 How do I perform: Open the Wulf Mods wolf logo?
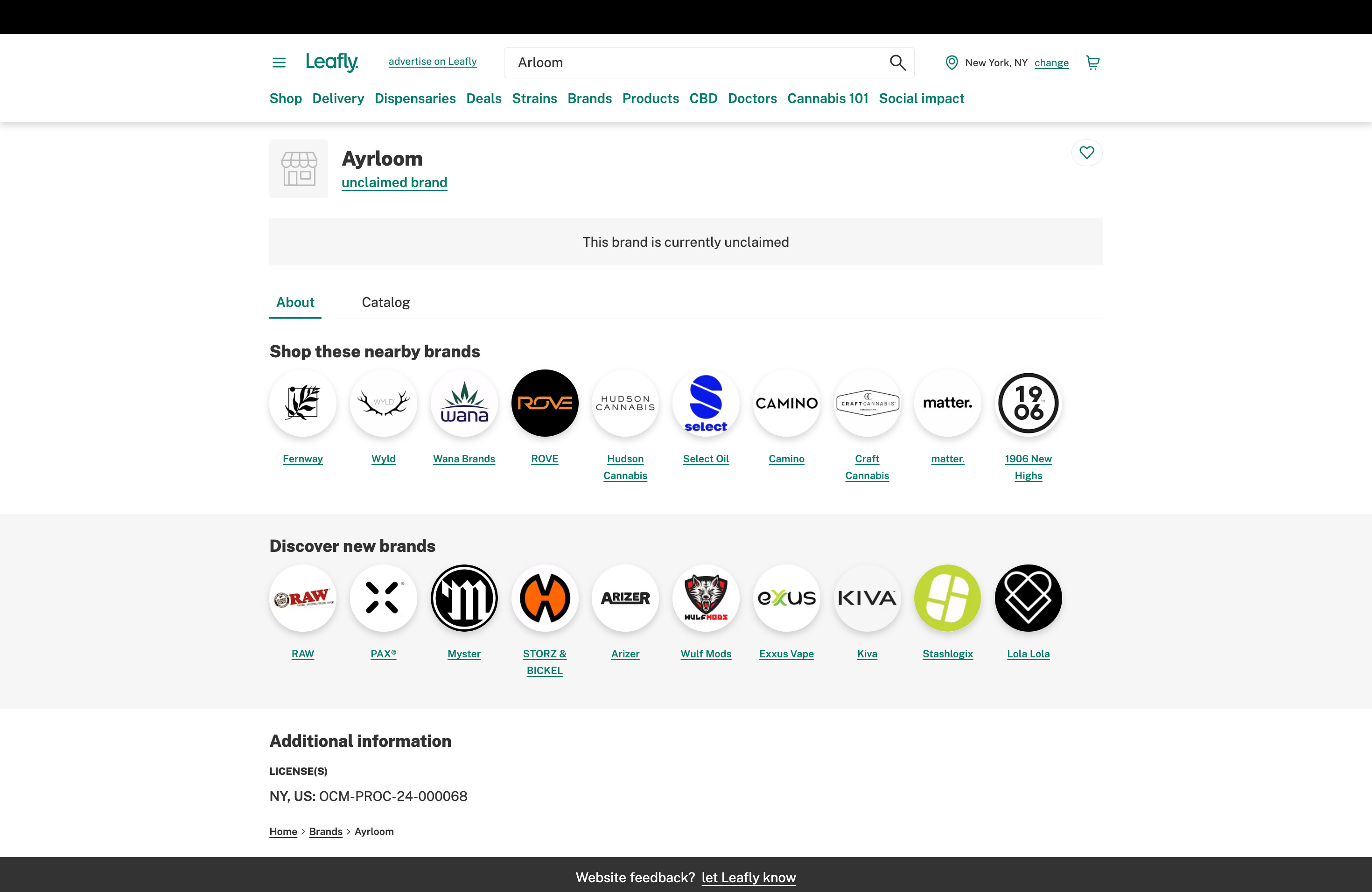[706, 598]
